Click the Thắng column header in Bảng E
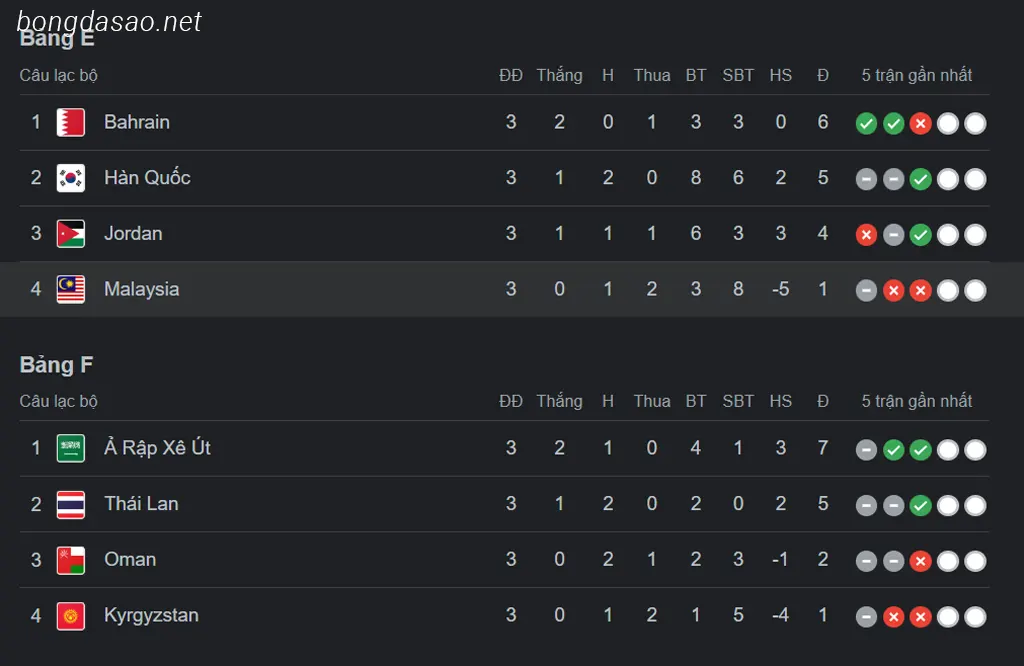This screenshot has height=666, width=1024. (559, 75)
